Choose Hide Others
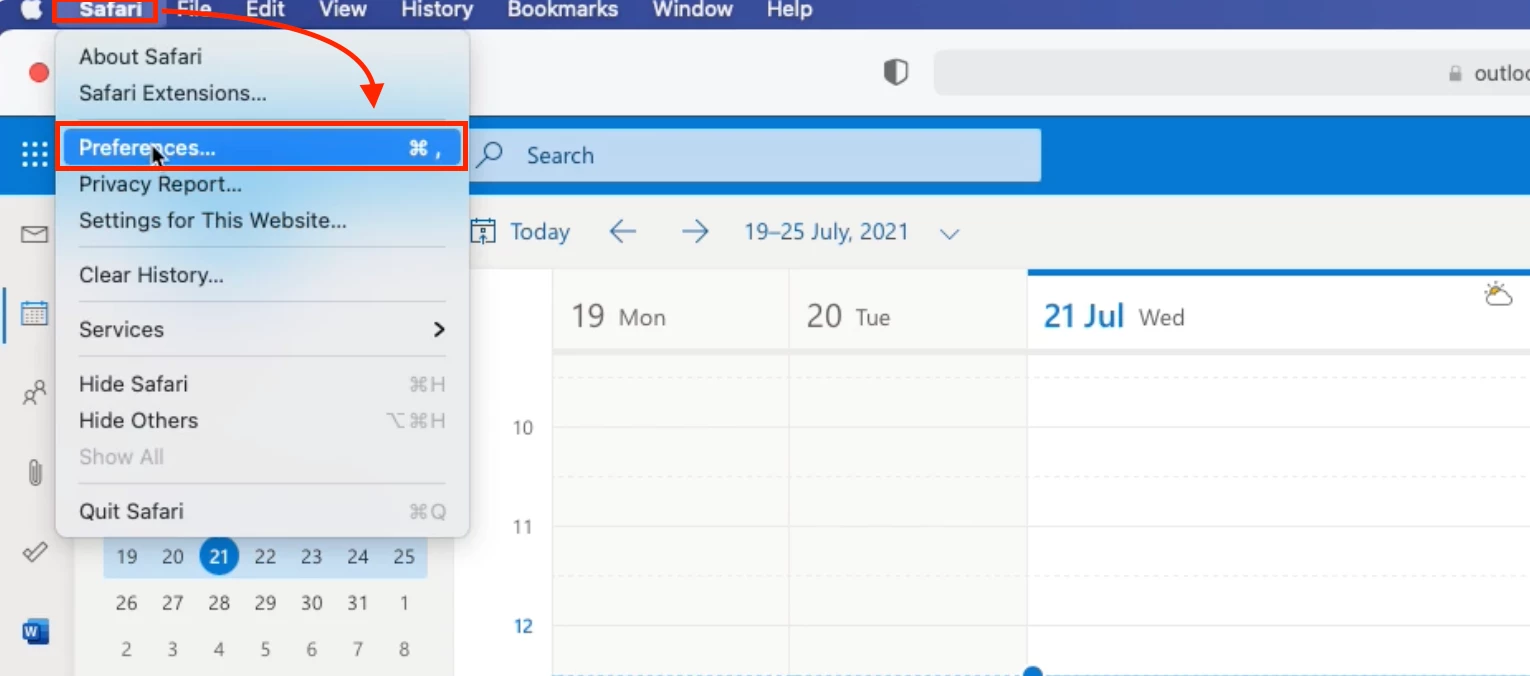 pos(262,420)
